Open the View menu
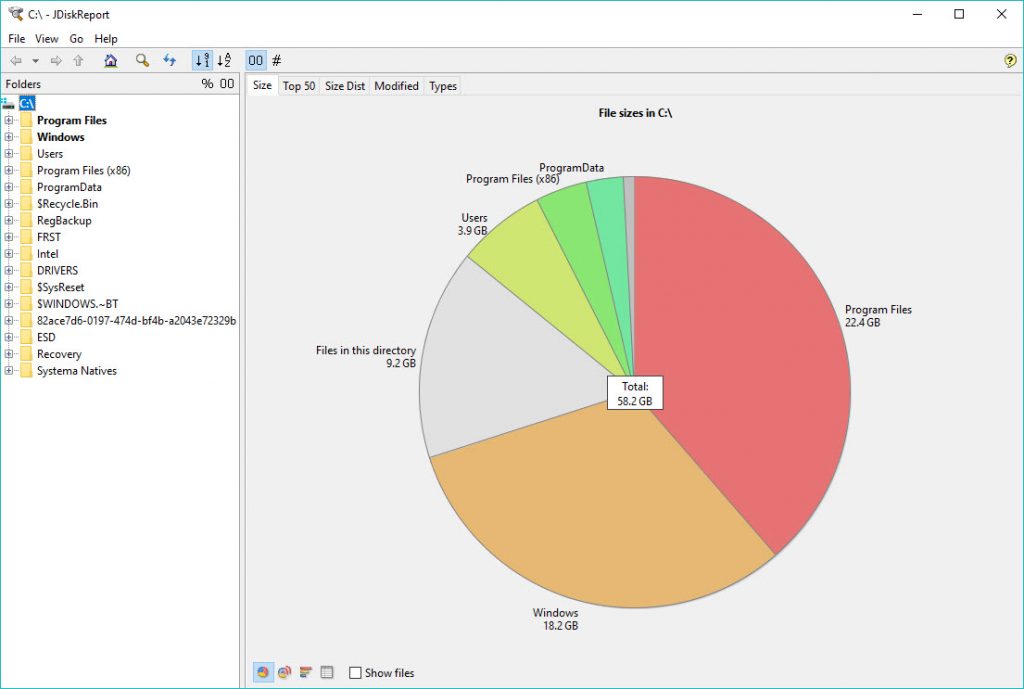The image size is (1024, 689). point(46,39)
